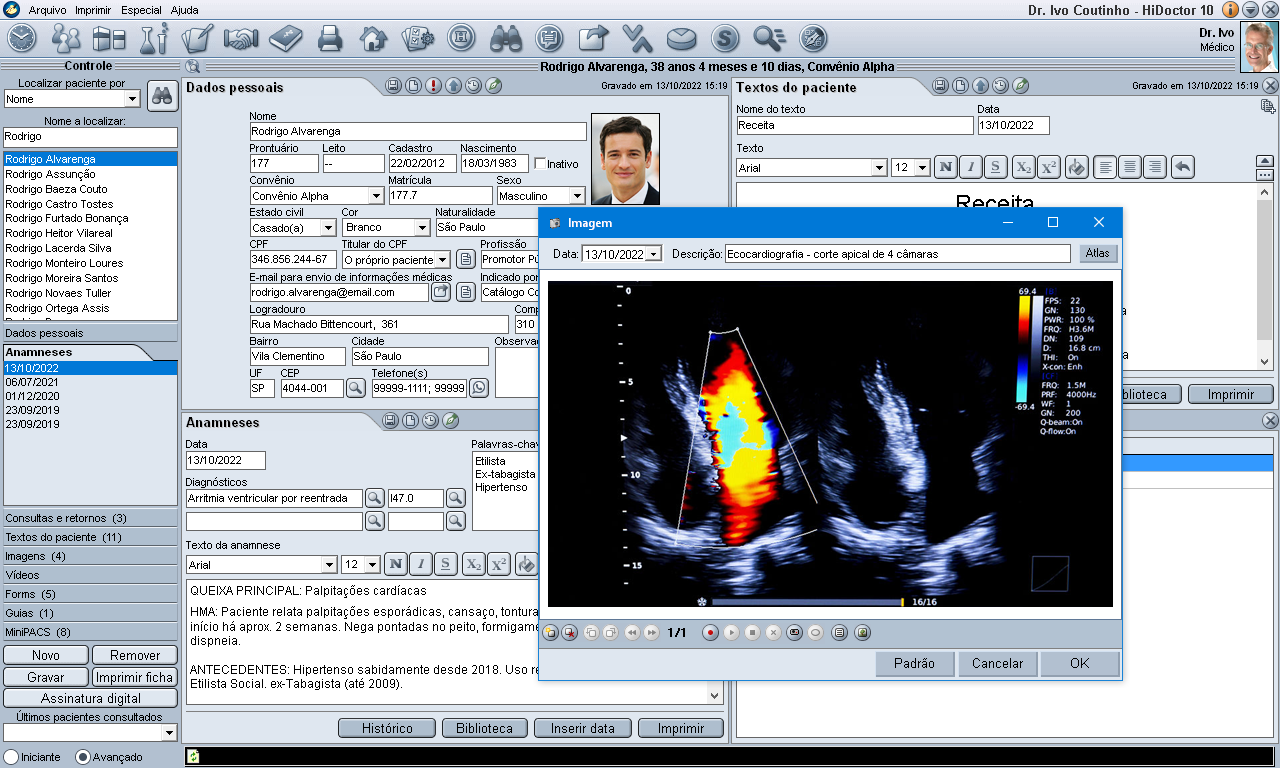This screenshot has width=1280, height=768.
Task: Open the Convênio dropdown
Action: tap(376, 196)
